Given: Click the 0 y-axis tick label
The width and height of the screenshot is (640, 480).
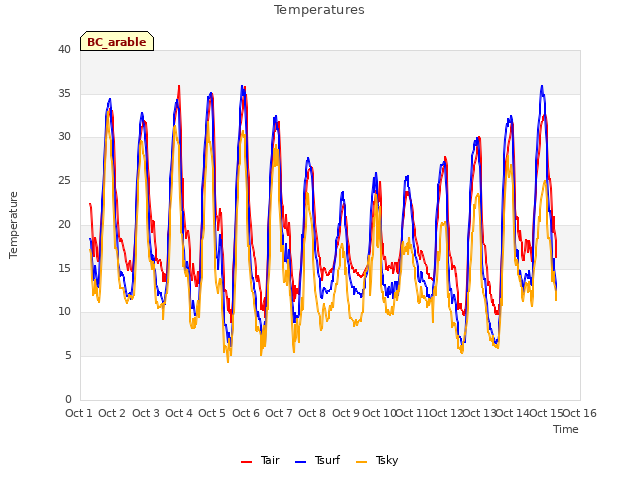Looking at the screenshot, I should [x=68, y=400].
